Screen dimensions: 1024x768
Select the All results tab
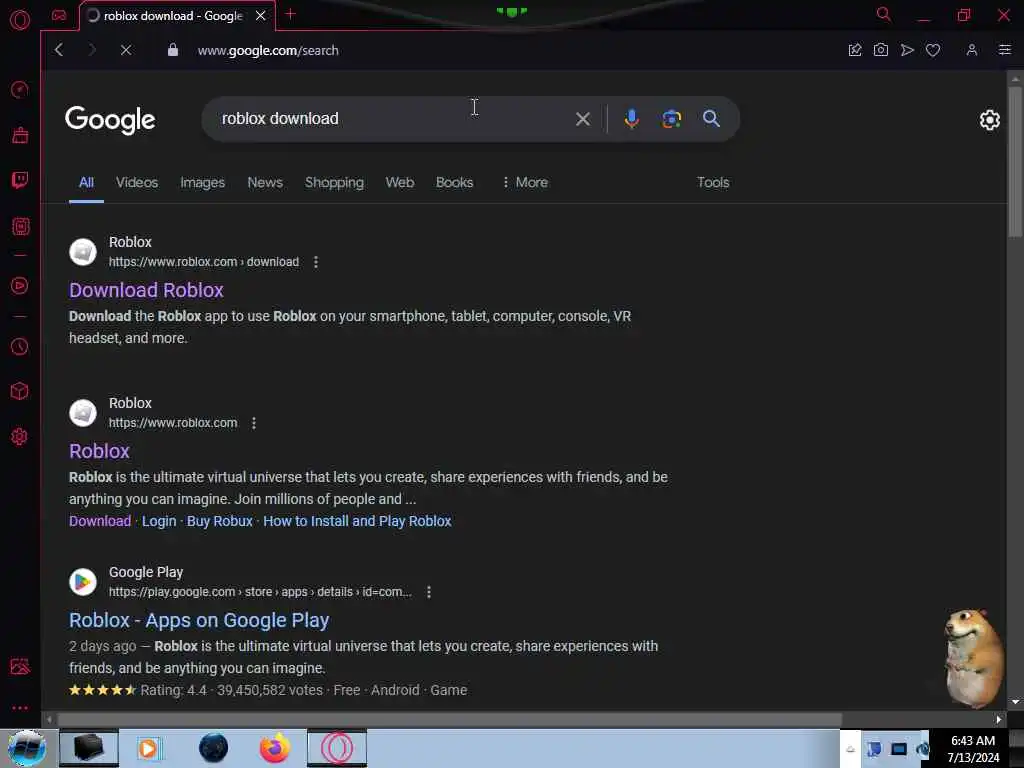(86, 182)
